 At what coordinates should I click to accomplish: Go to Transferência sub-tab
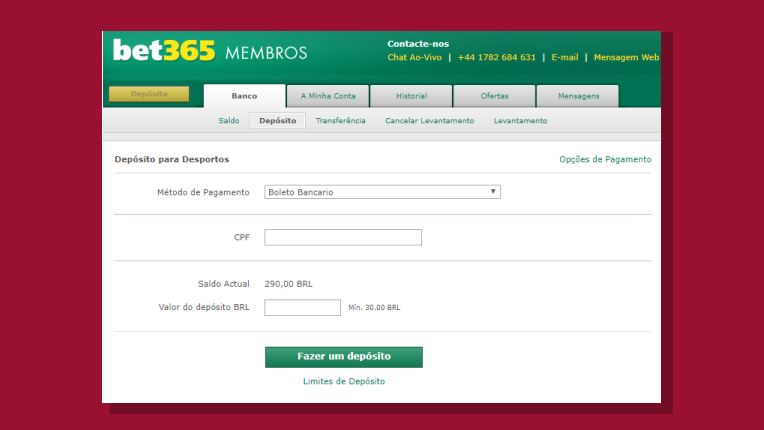(341, 121)
